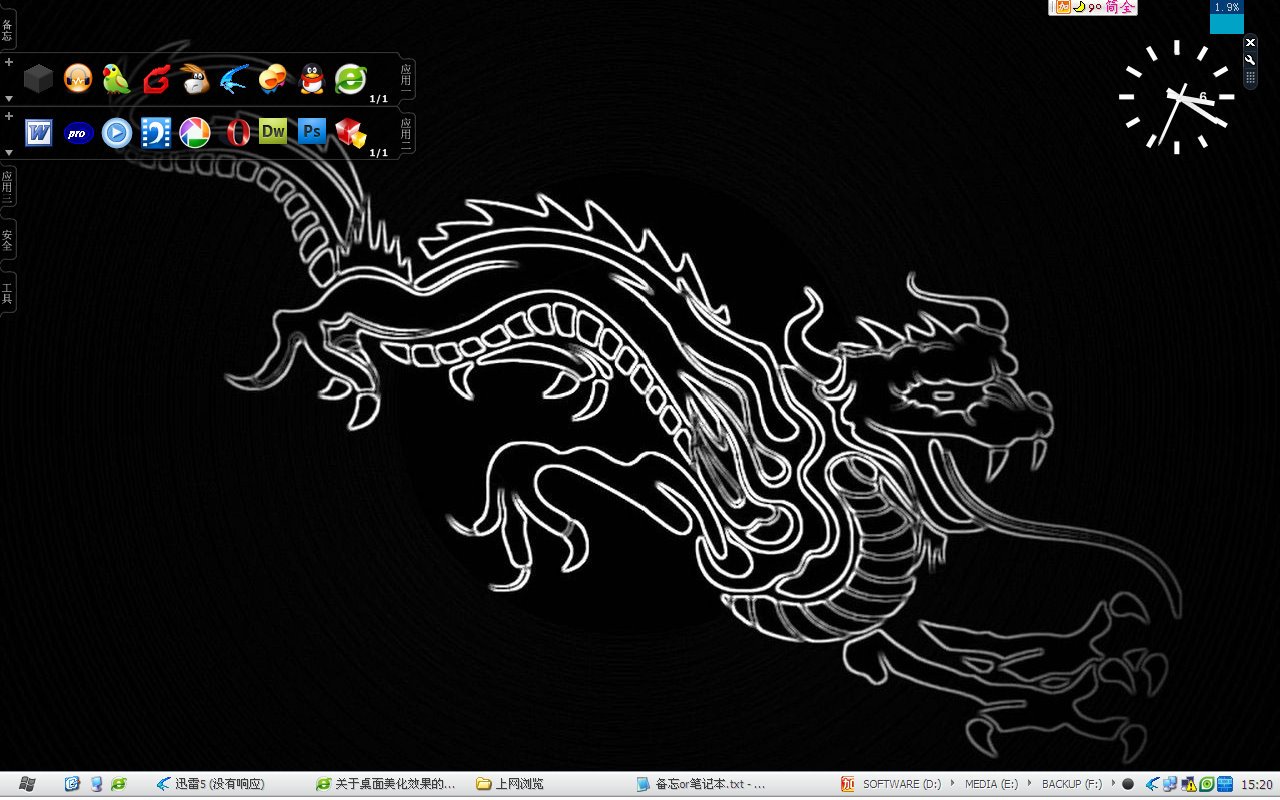This screenshot has width=1280, height=800.
Task: Open Microsoft Word from the dock
Action: click(39, 132)
